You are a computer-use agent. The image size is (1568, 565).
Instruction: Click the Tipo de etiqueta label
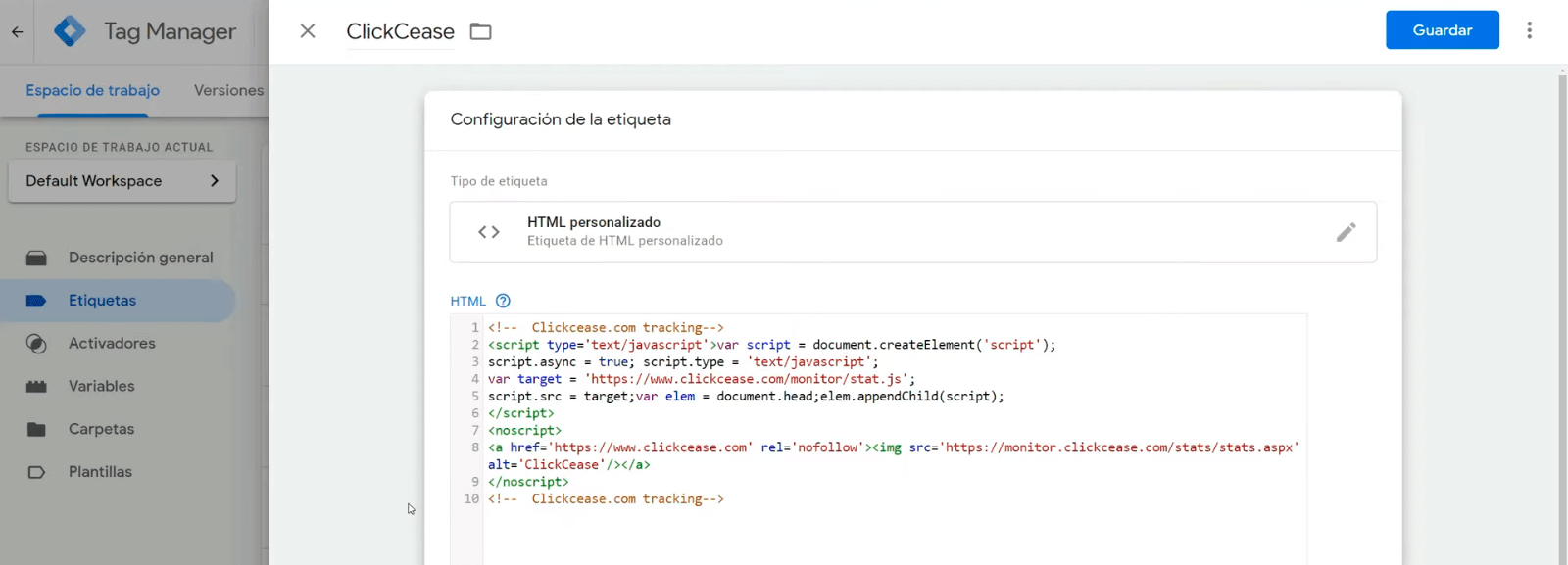click(499, 181)
